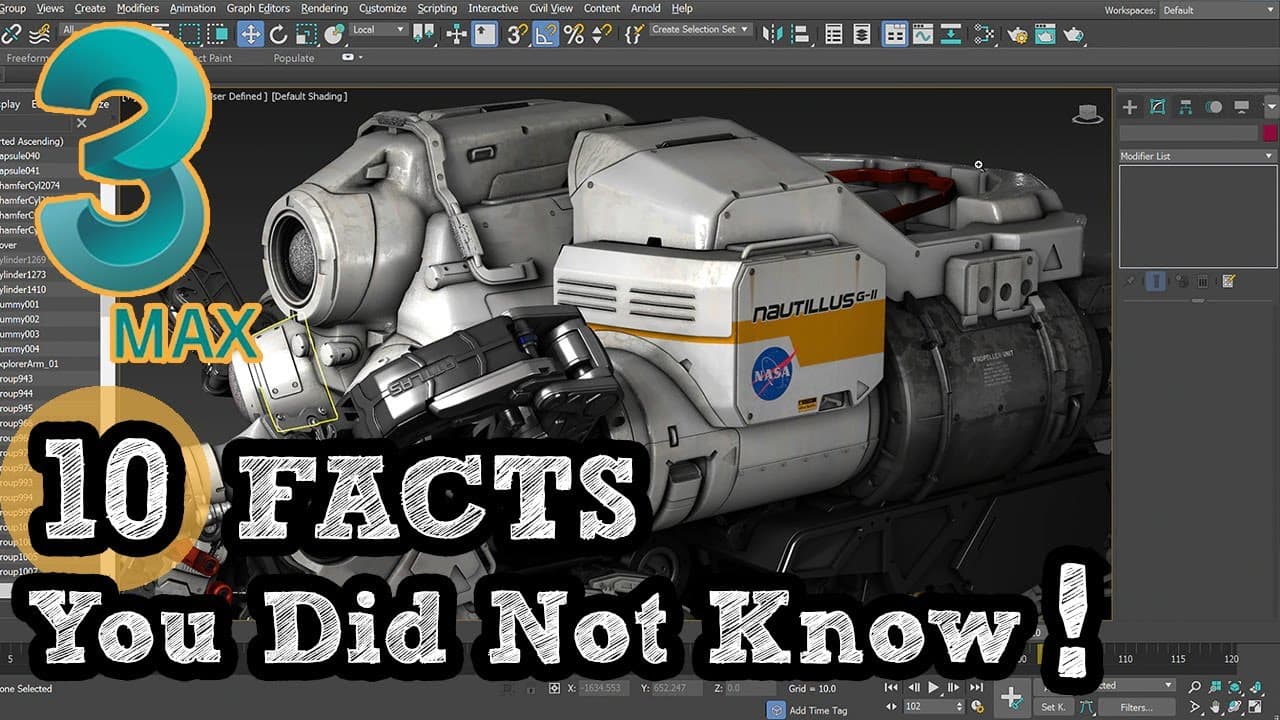Screen dimensions: 1280x720
Task: Switch to the Modify command panel tab
Action: tap(1158, 107)
